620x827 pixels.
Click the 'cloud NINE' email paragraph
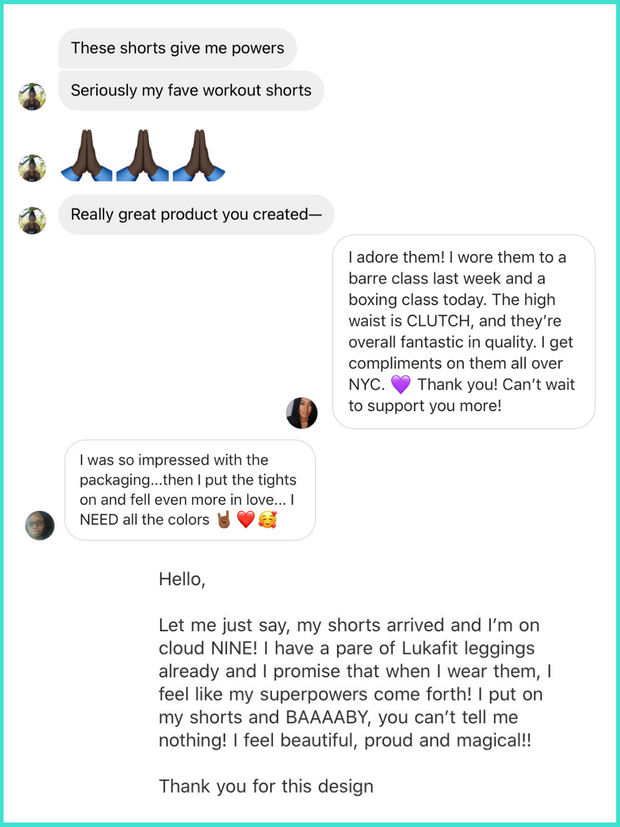coord(355,683)
